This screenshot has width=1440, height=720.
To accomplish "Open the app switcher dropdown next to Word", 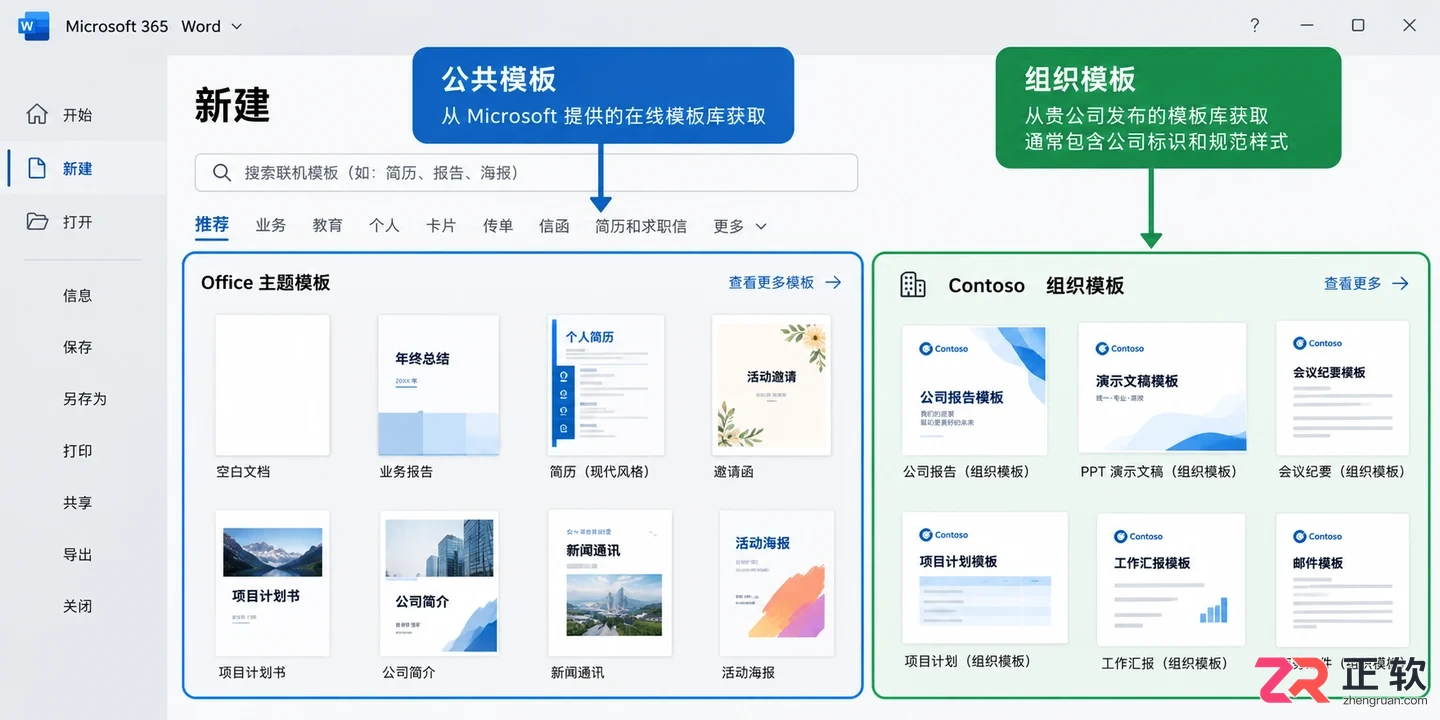I will [x=237, y=27].
